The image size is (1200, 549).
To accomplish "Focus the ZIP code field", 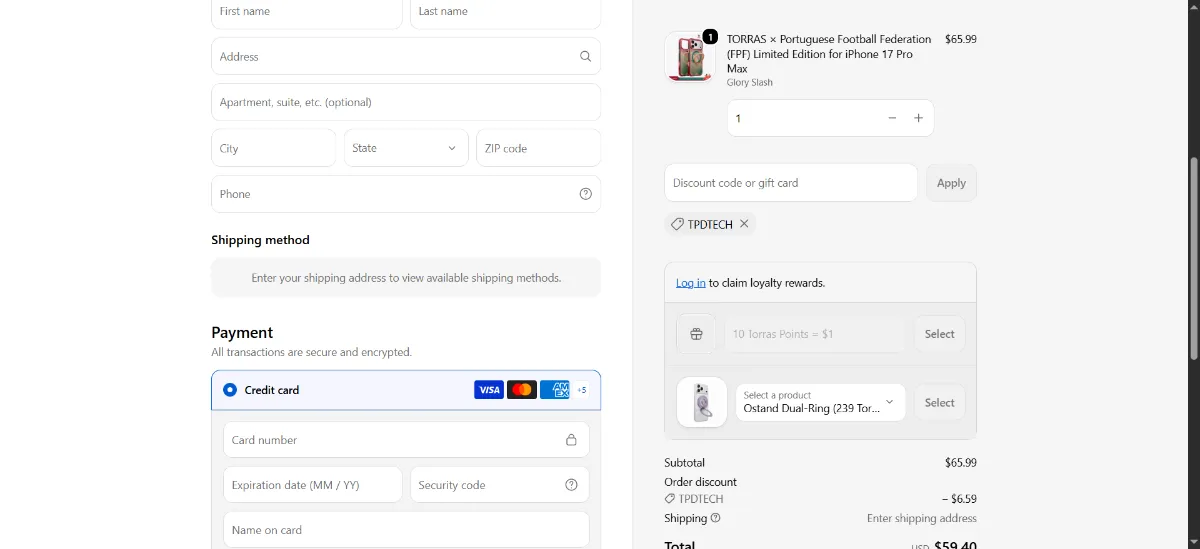I will pyautogui.click(x=538, y=148).
